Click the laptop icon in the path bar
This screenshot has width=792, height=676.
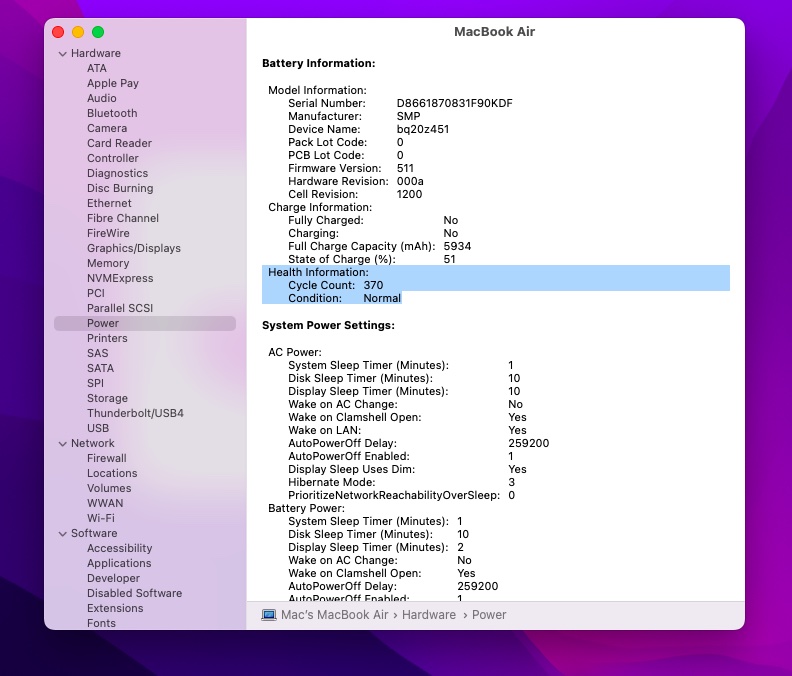tap(269, 615)
